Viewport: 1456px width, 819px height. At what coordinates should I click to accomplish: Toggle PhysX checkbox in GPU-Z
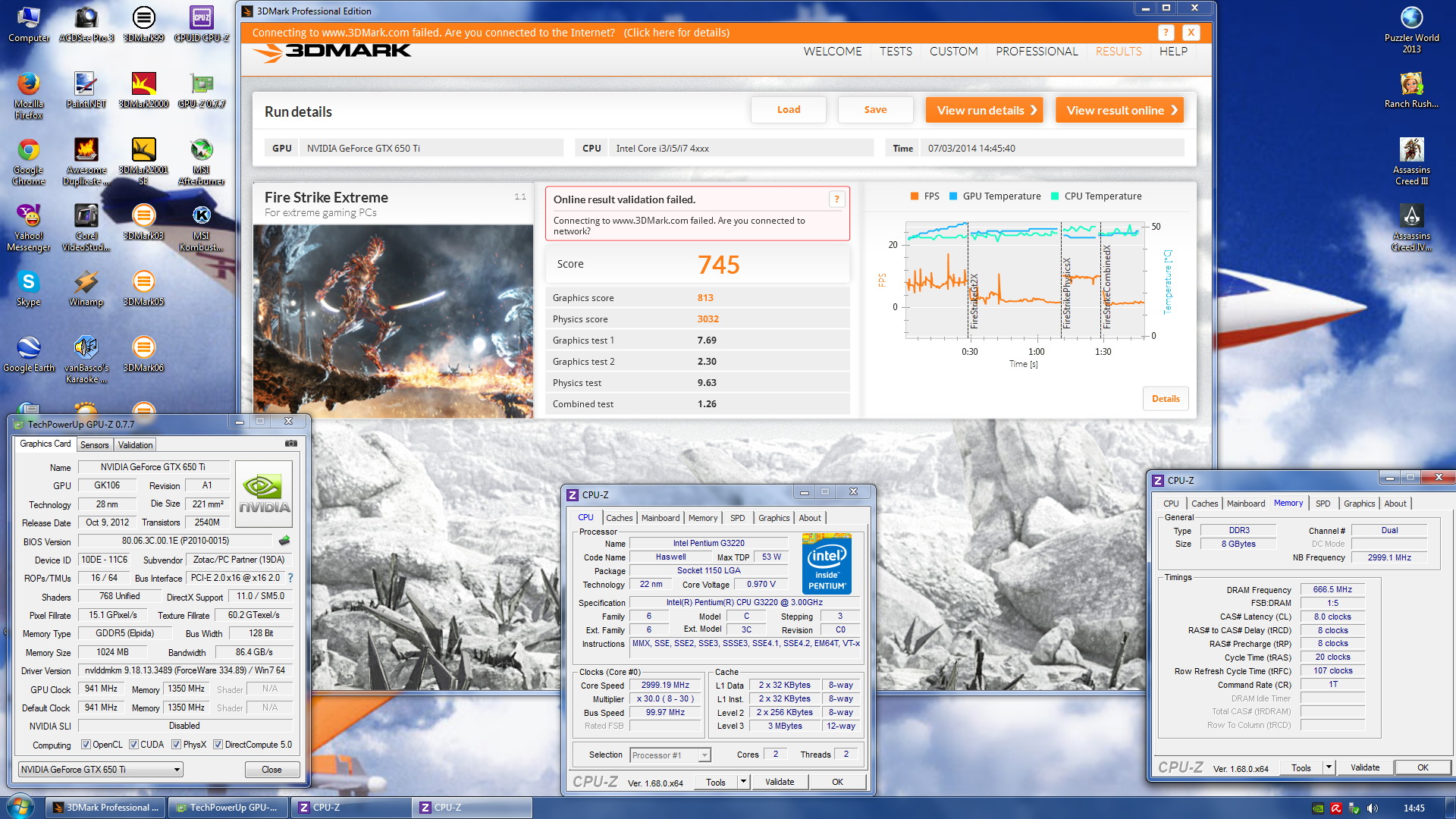click(176, 745)
